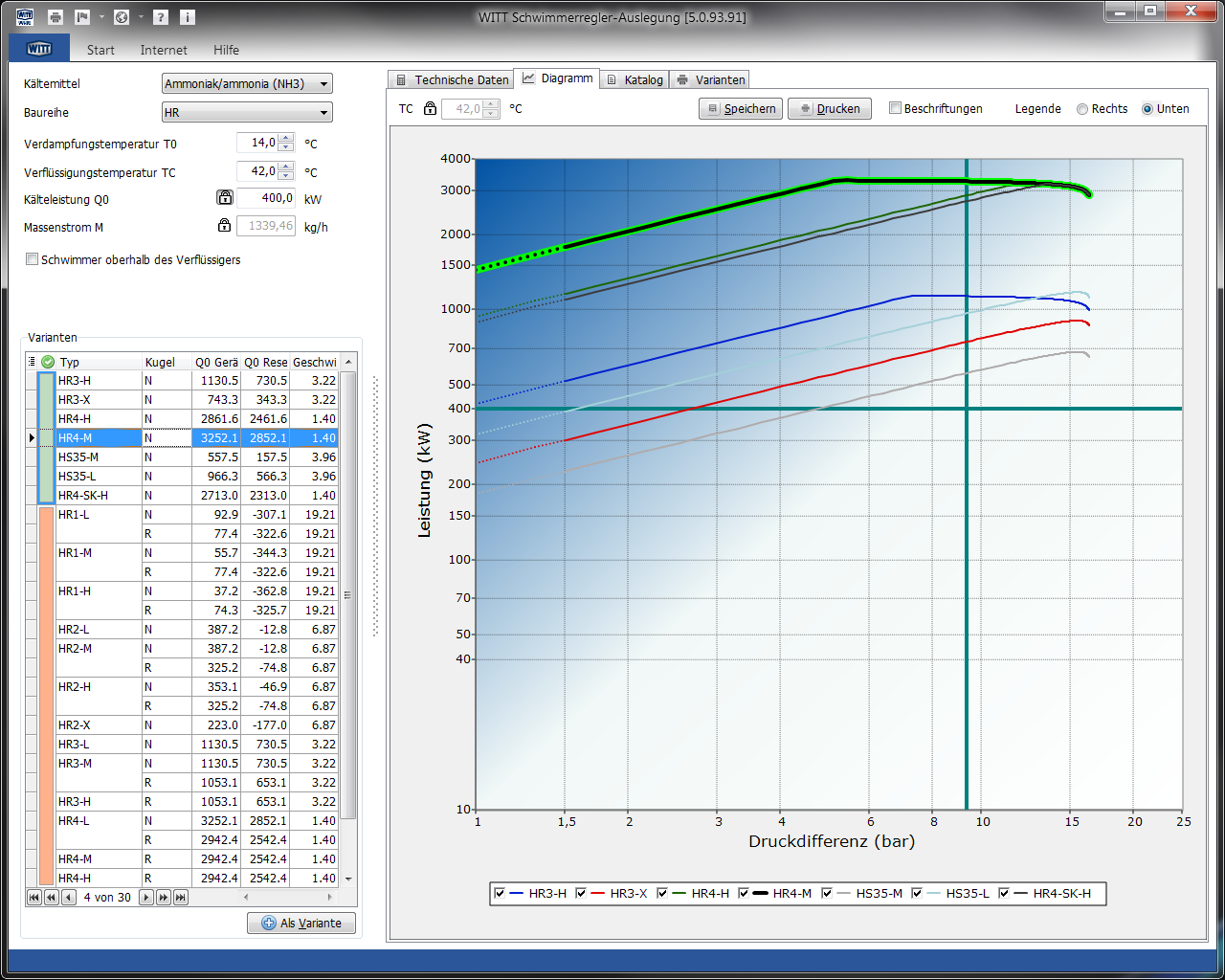1225x980 pixels.
Task: Click the Varianten table scroll-up arrow
Action: [x=348, y=362]
